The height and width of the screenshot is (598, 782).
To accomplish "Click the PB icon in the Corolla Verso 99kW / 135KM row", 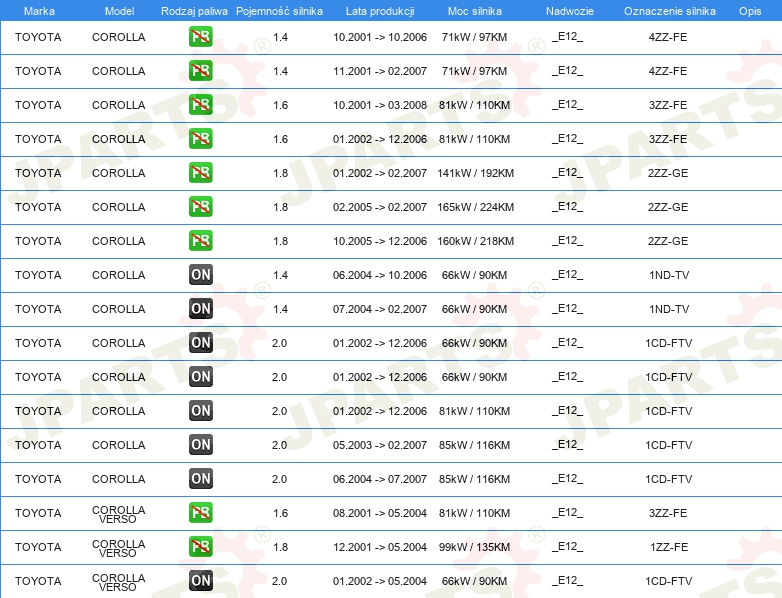I will point(200,547).
